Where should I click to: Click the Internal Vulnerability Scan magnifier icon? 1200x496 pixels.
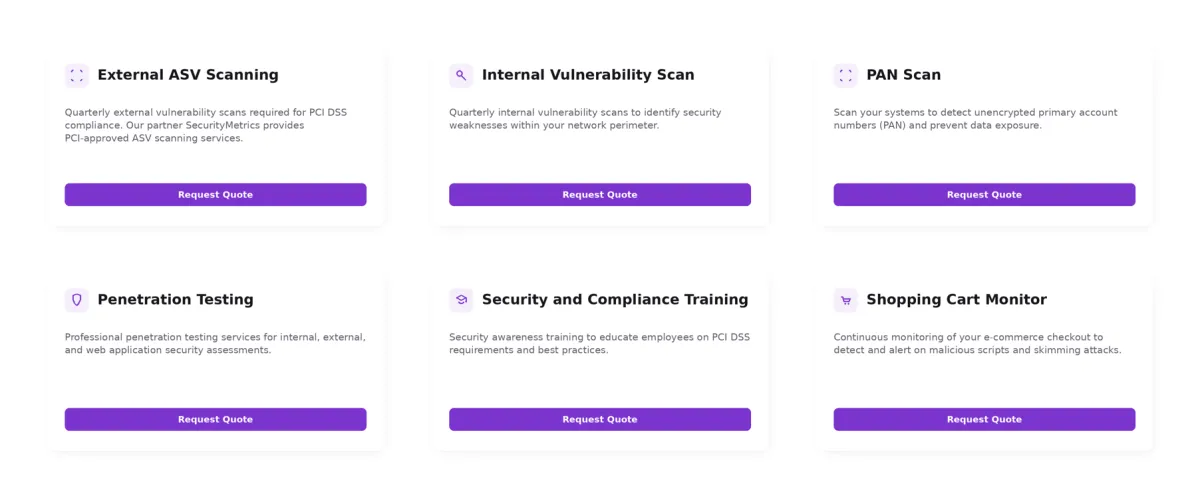click(461, 76)
